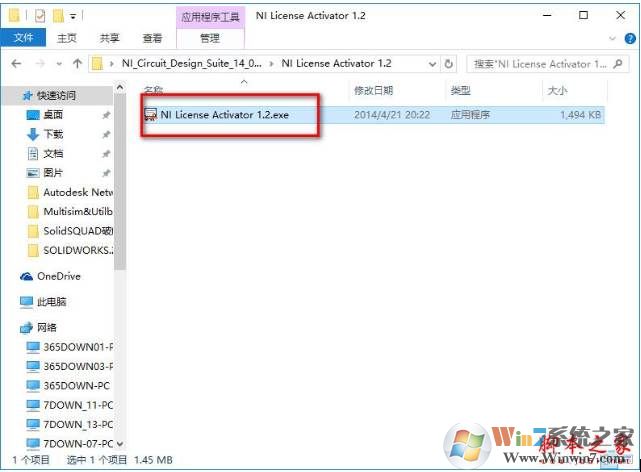
Task: Click the 下载 download arrow icon
Action: point(32,134)
